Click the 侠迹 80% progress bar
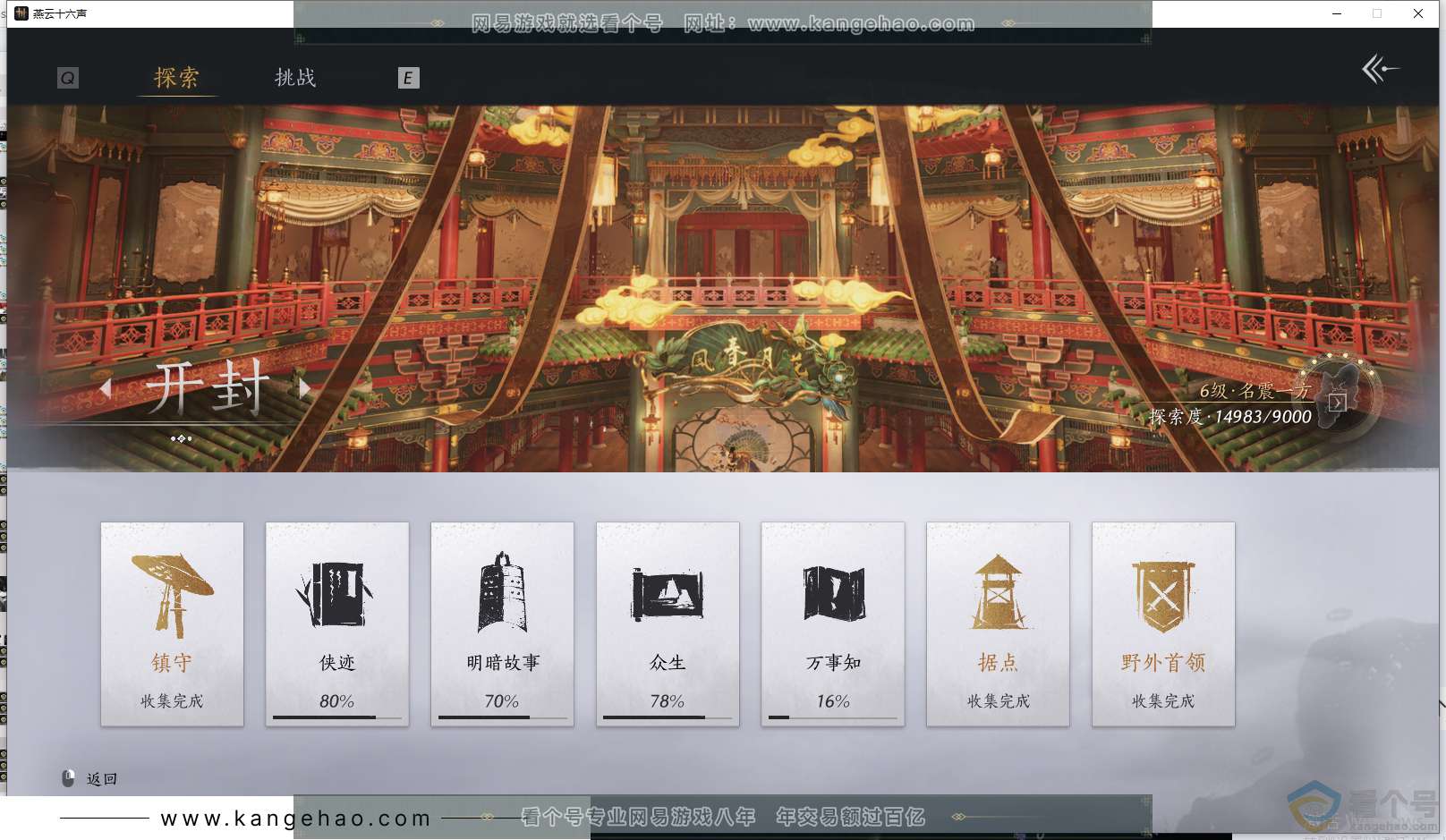The height and width of the screenshot is (840, 1446). click(337, 717)
